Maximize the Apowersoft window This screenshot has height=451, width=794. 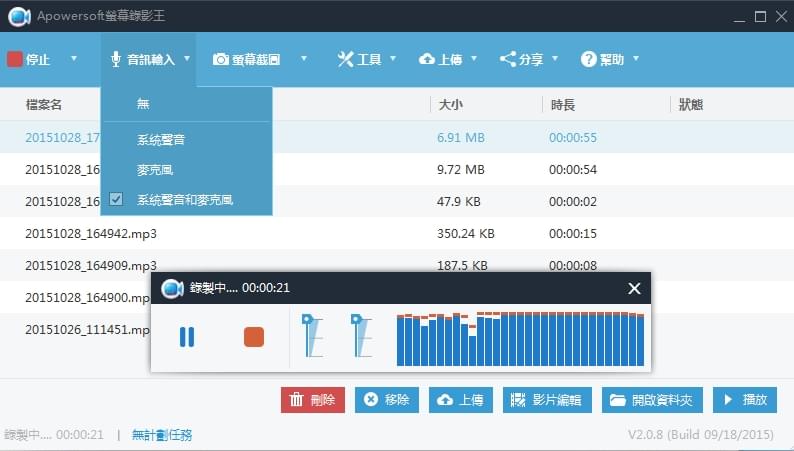click(x=760, y=17)
